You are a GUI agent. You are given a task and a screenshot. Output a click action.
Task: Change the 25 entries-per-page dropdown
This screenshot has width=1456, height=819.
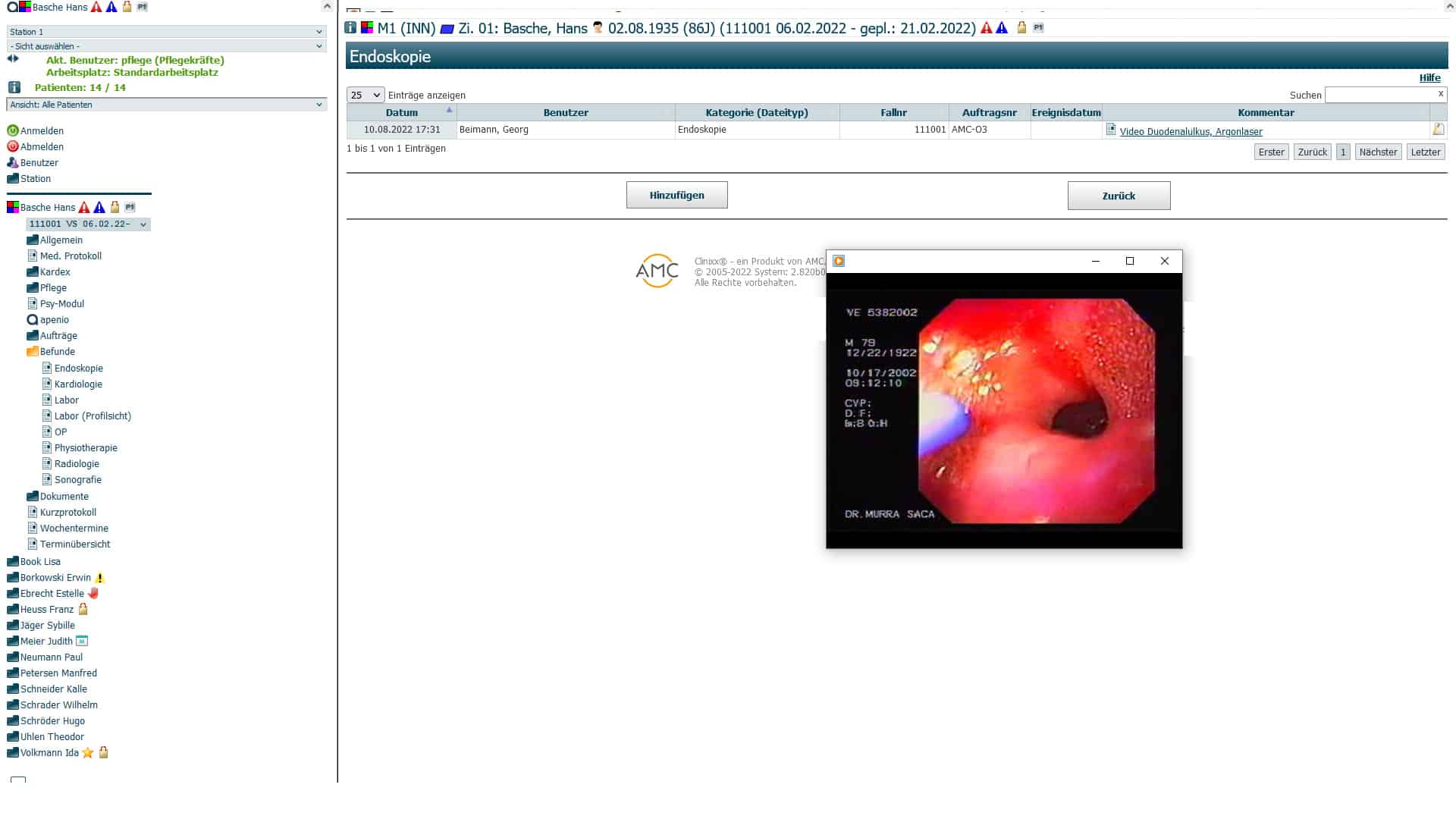(365, 95)
